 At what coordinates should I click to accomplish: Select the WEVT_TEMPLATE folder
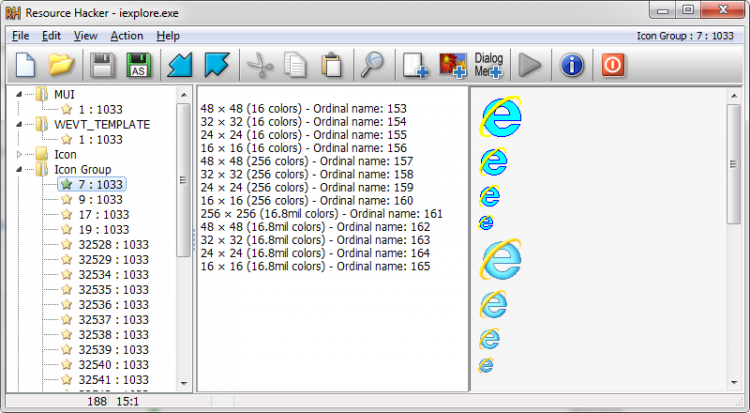[102, 124]
